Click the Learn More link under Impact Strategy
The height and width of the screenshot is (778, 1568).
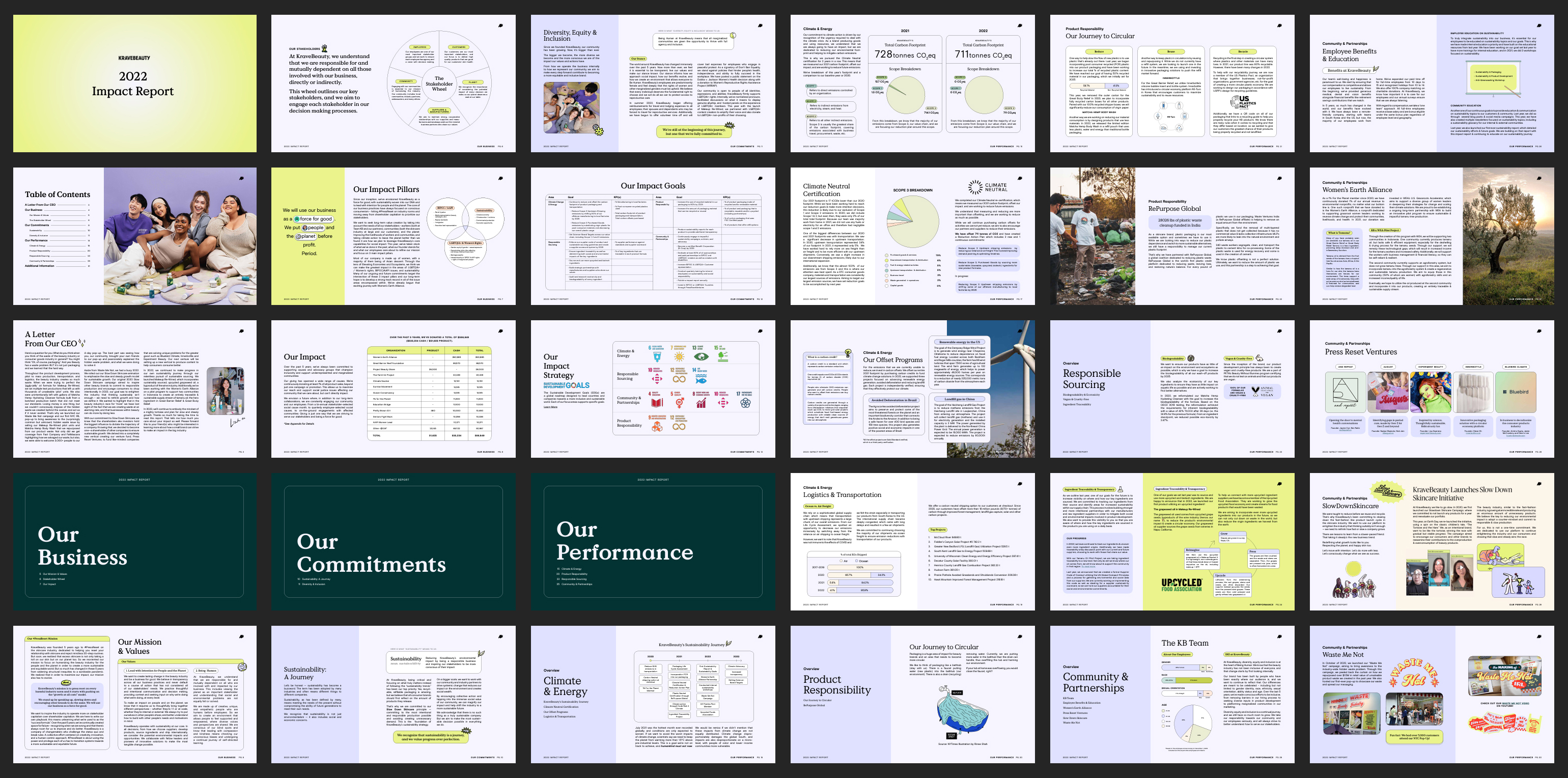550,407
